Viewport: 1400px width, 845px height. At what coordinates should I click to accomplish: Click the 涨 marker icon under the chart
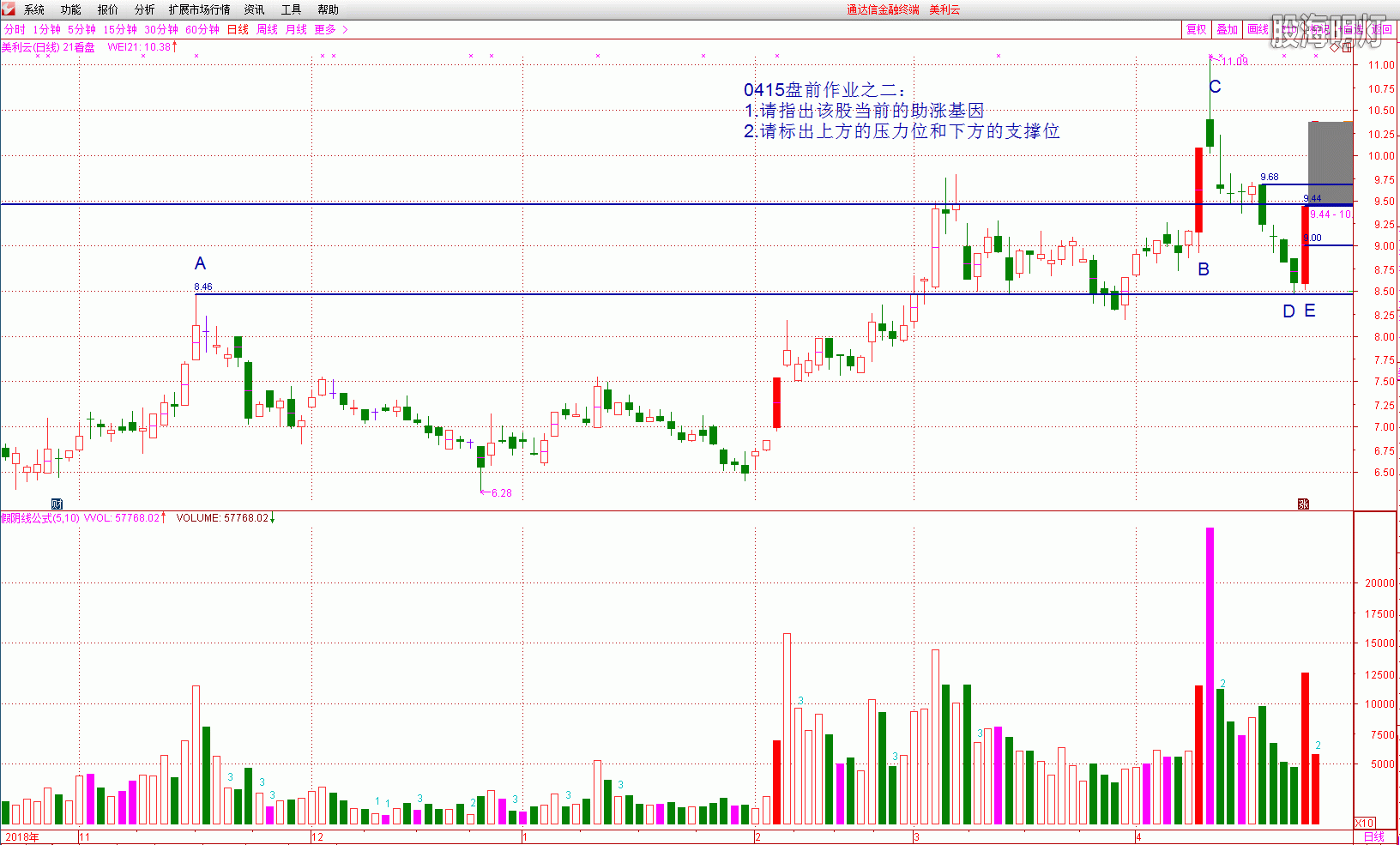click(x=1303, y=504)
